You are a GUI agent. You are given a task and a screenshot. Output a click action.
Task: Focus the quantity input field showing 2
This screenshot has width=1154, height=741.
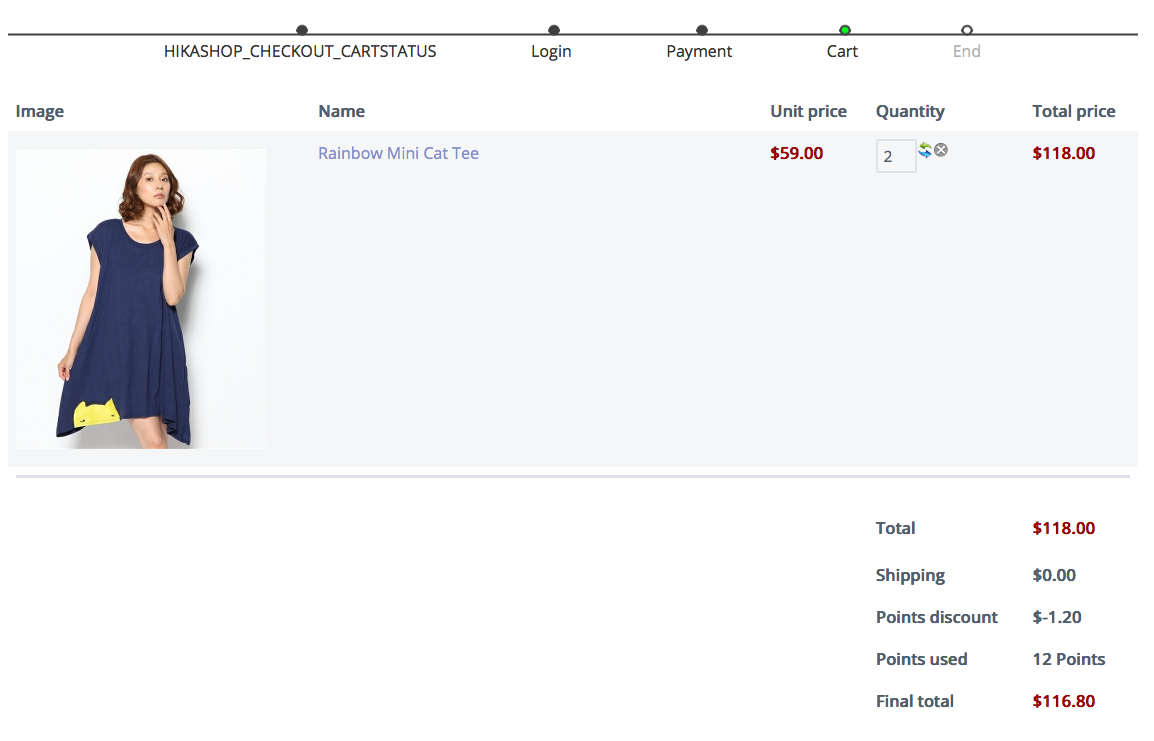[895, 156]
